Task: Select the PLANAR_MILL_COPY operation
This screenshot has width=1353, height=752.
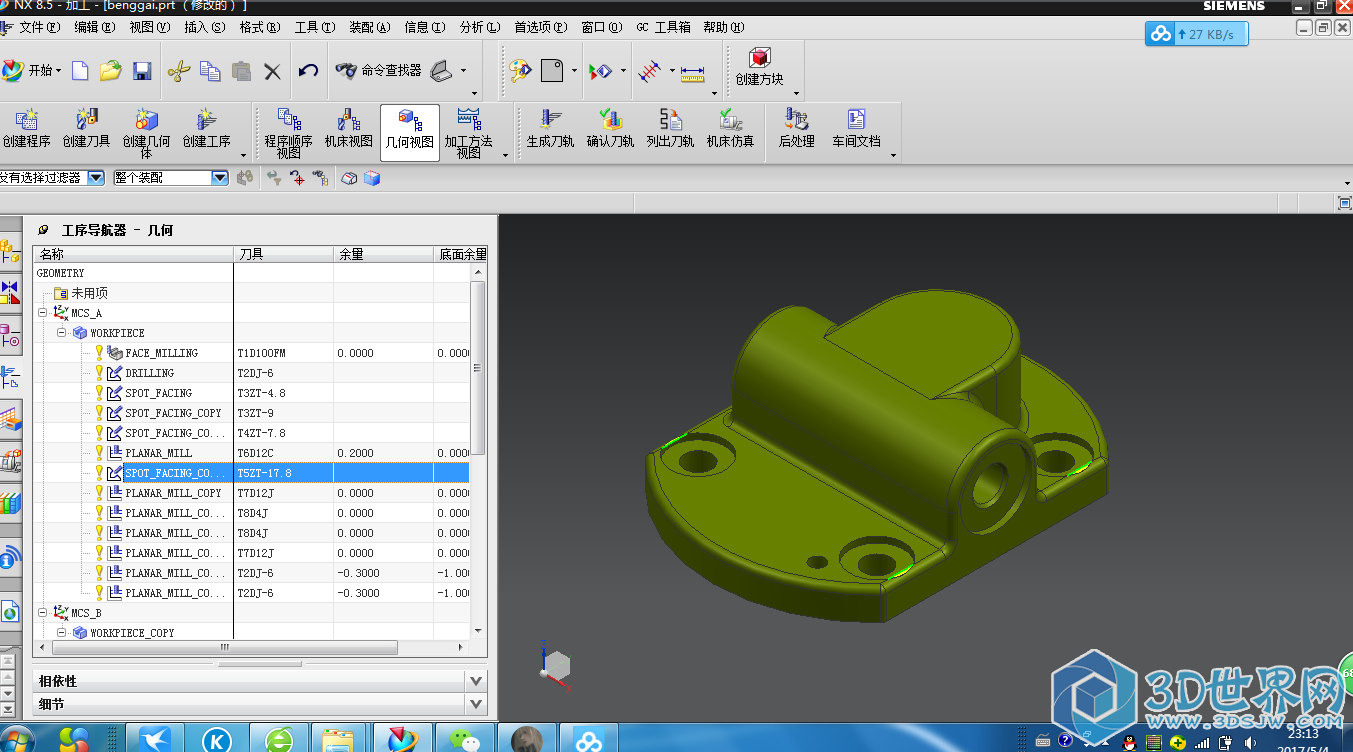Action: [x=173, y=493]
